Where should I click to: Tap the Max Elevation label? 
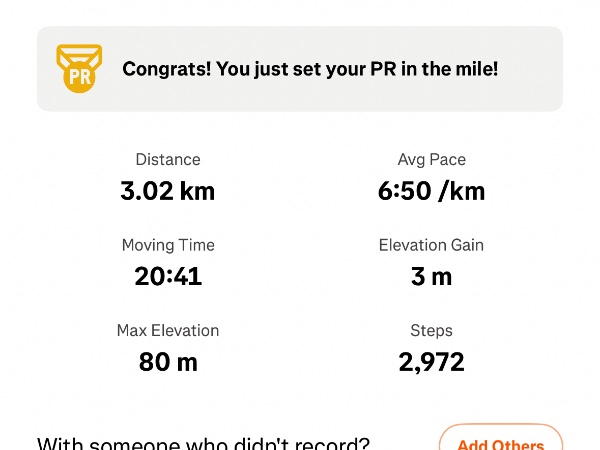click(x=168, y=330)
